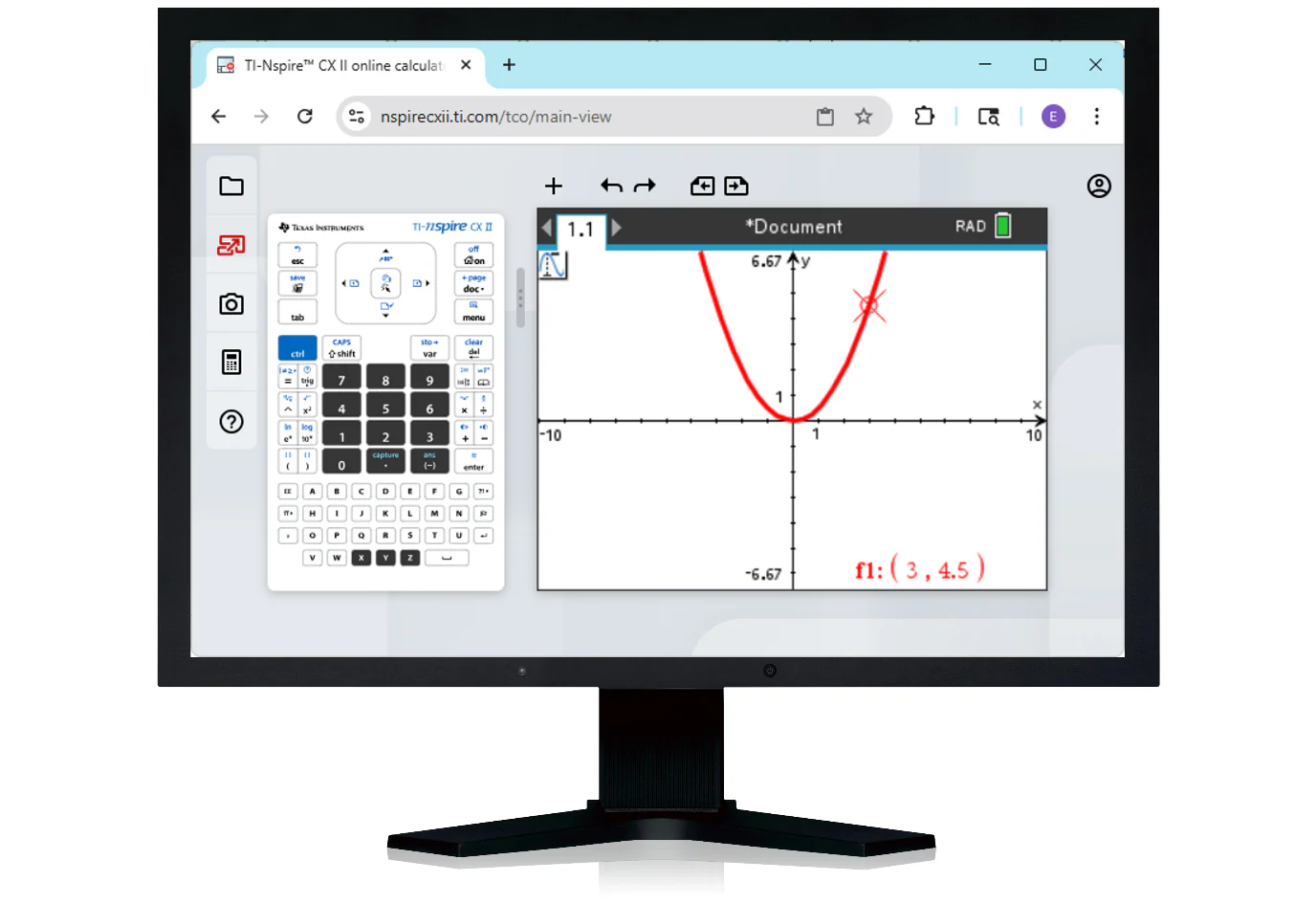Go to the previous page with the left triangle
This screenshot has width=1316, height=904.
tap(546, 228)
